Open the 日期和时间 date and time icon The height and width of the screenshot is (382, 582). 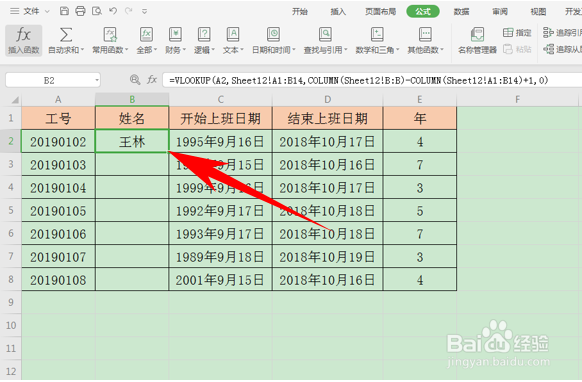(274, 35)
